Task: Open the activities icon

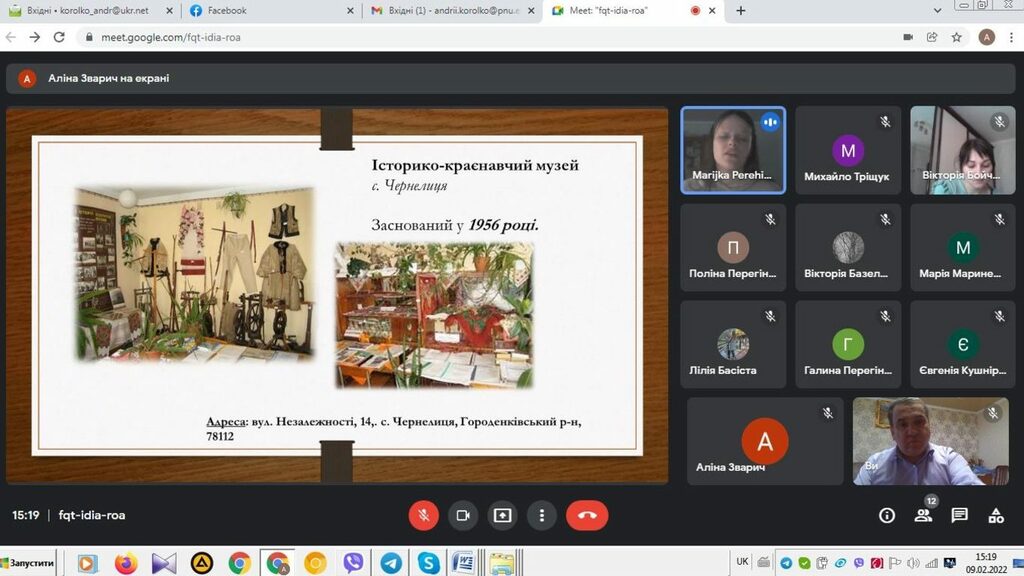Action: (x=996, y=515)
